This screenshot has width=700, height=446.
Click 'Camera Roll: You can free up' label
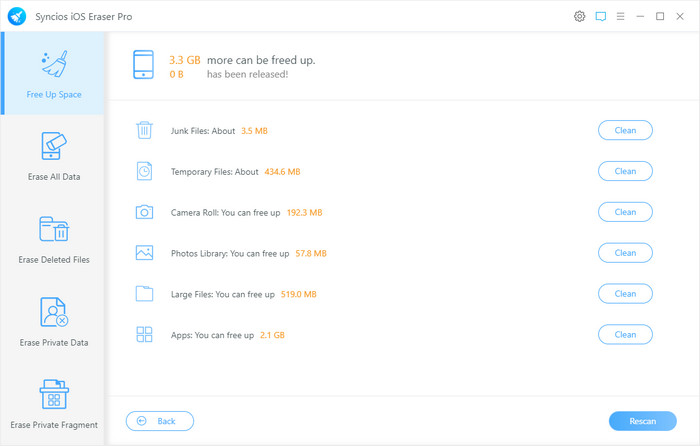coord(225,213)
